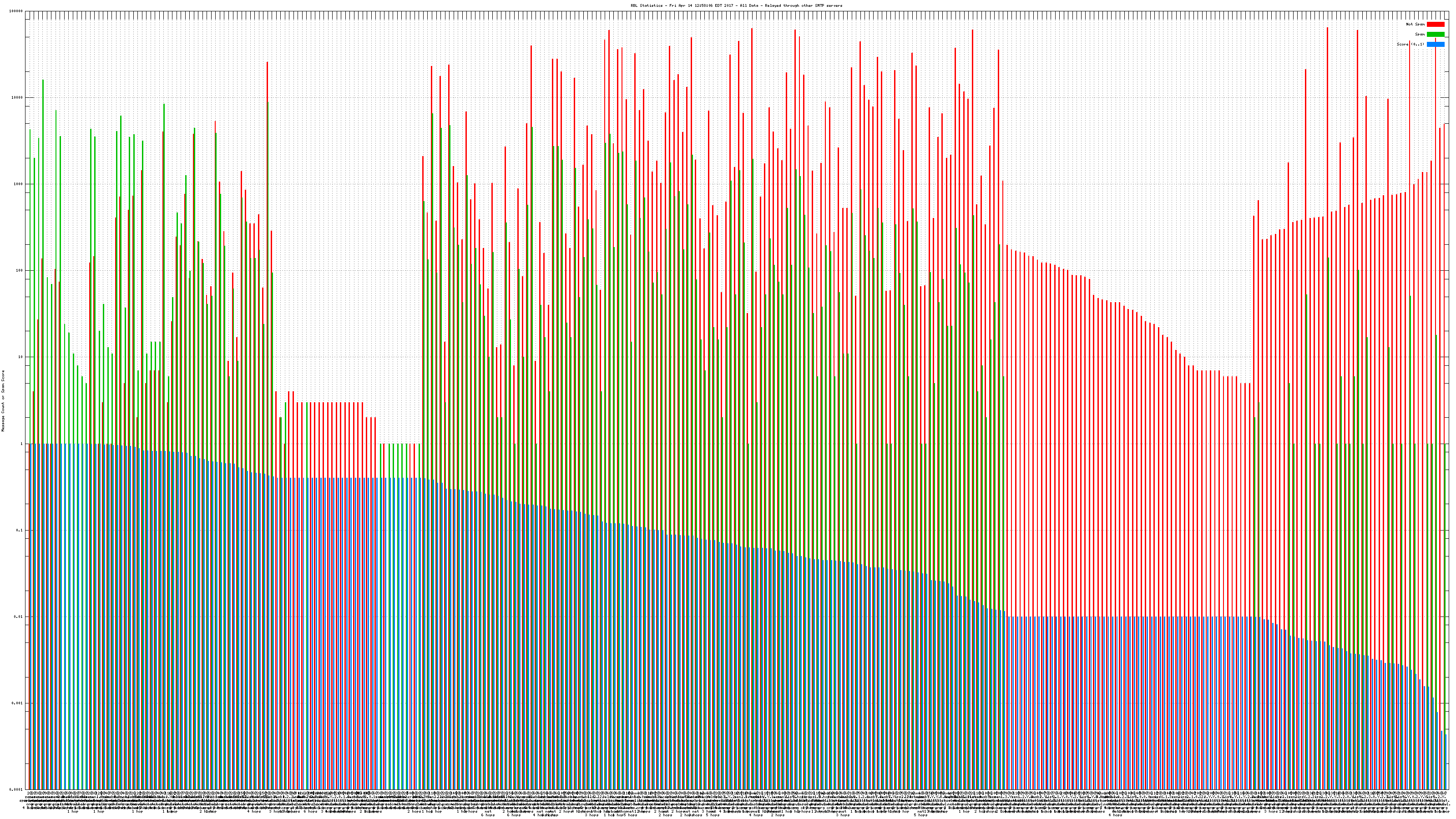Click the 'Score (0..1)' legend label

(x=1410, y=44)
